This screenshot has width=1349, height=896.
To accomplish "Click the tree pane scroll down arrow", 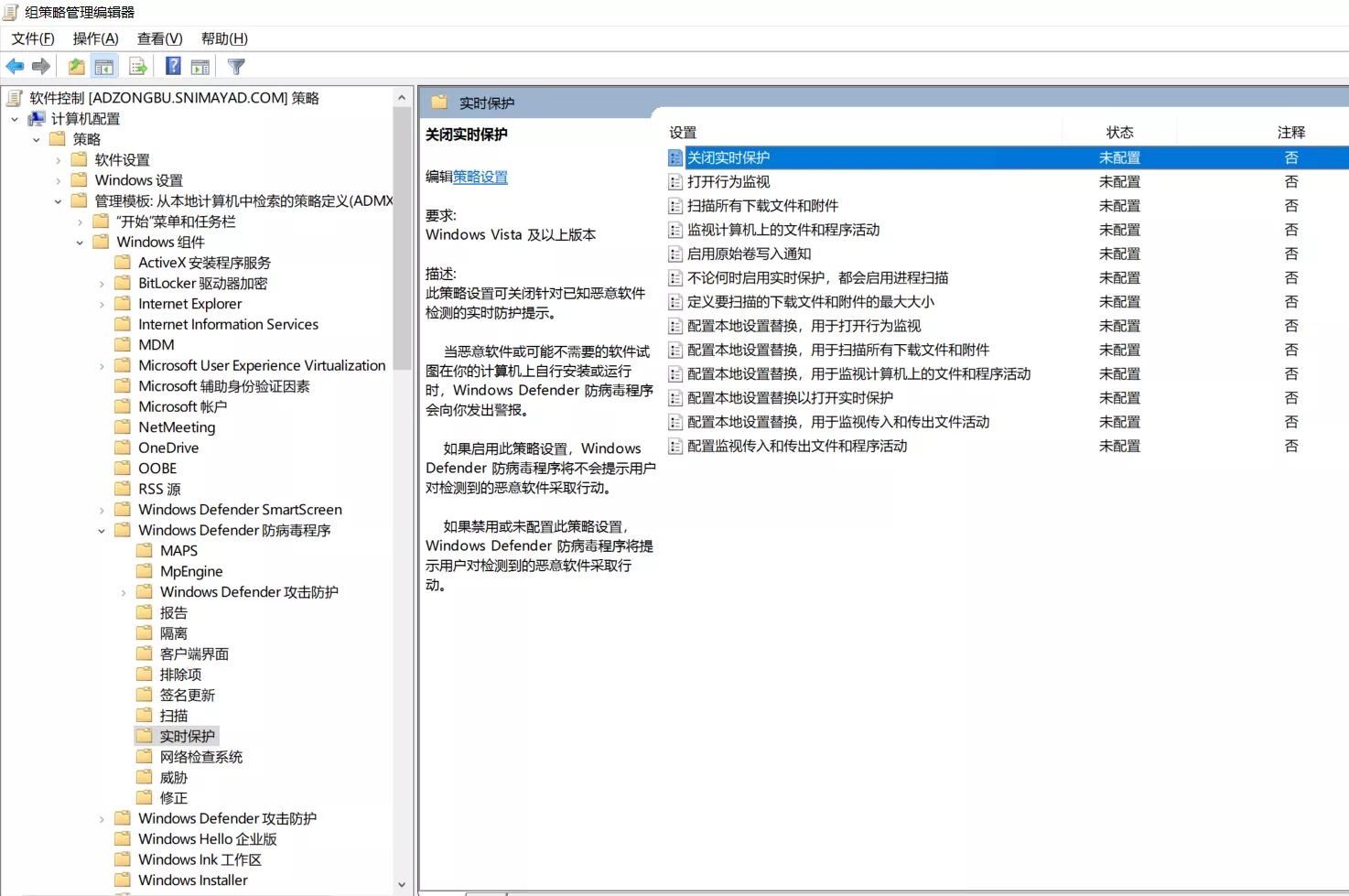I will tap(402, 884).
